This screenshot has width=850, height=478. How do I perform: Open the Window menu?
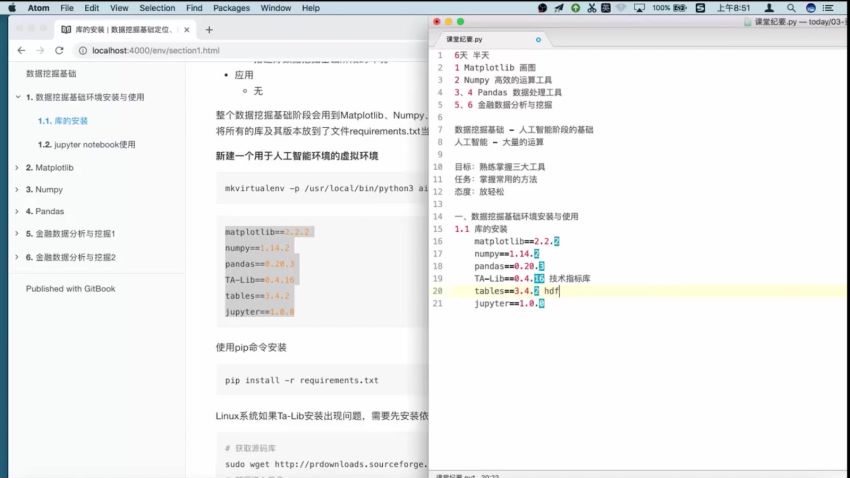(275, 8)
